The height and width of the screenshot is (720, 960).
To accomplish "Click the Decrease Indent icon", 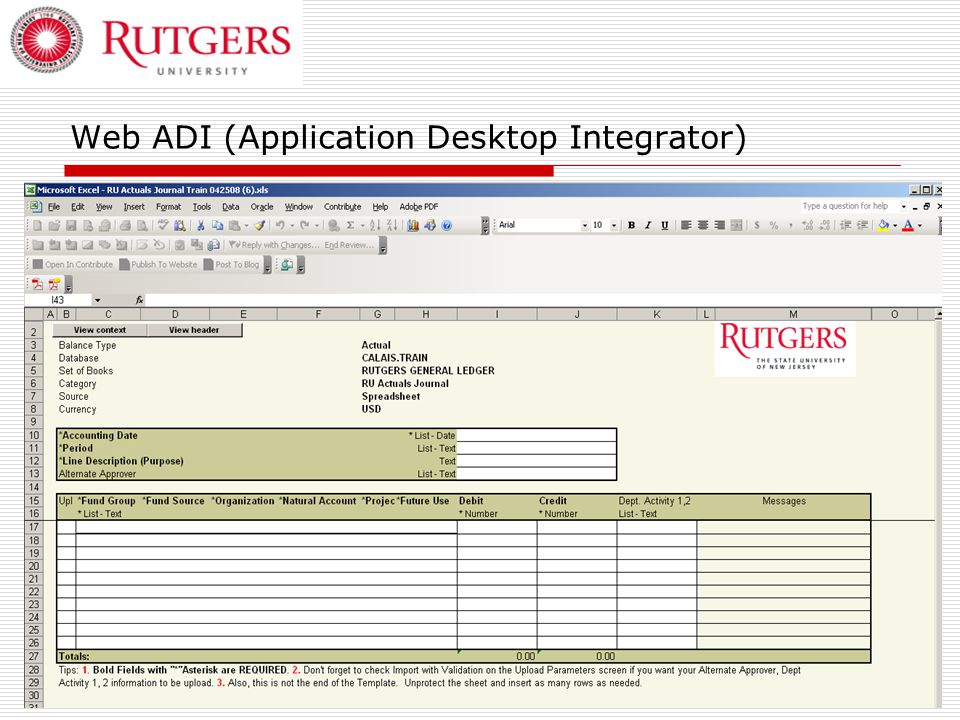I will click(846, 225).
